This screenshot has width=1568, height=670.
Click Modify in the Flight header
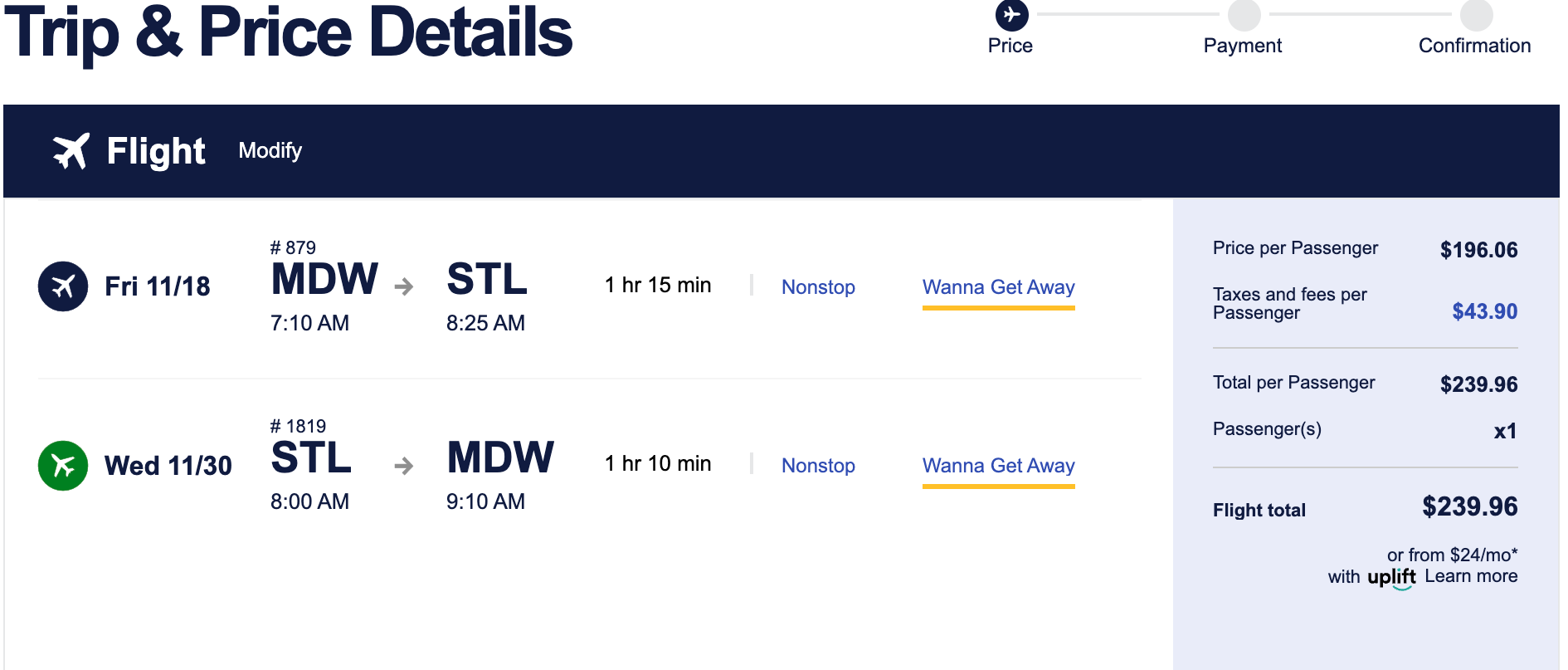pyautogui.click(x=270, y=151)
